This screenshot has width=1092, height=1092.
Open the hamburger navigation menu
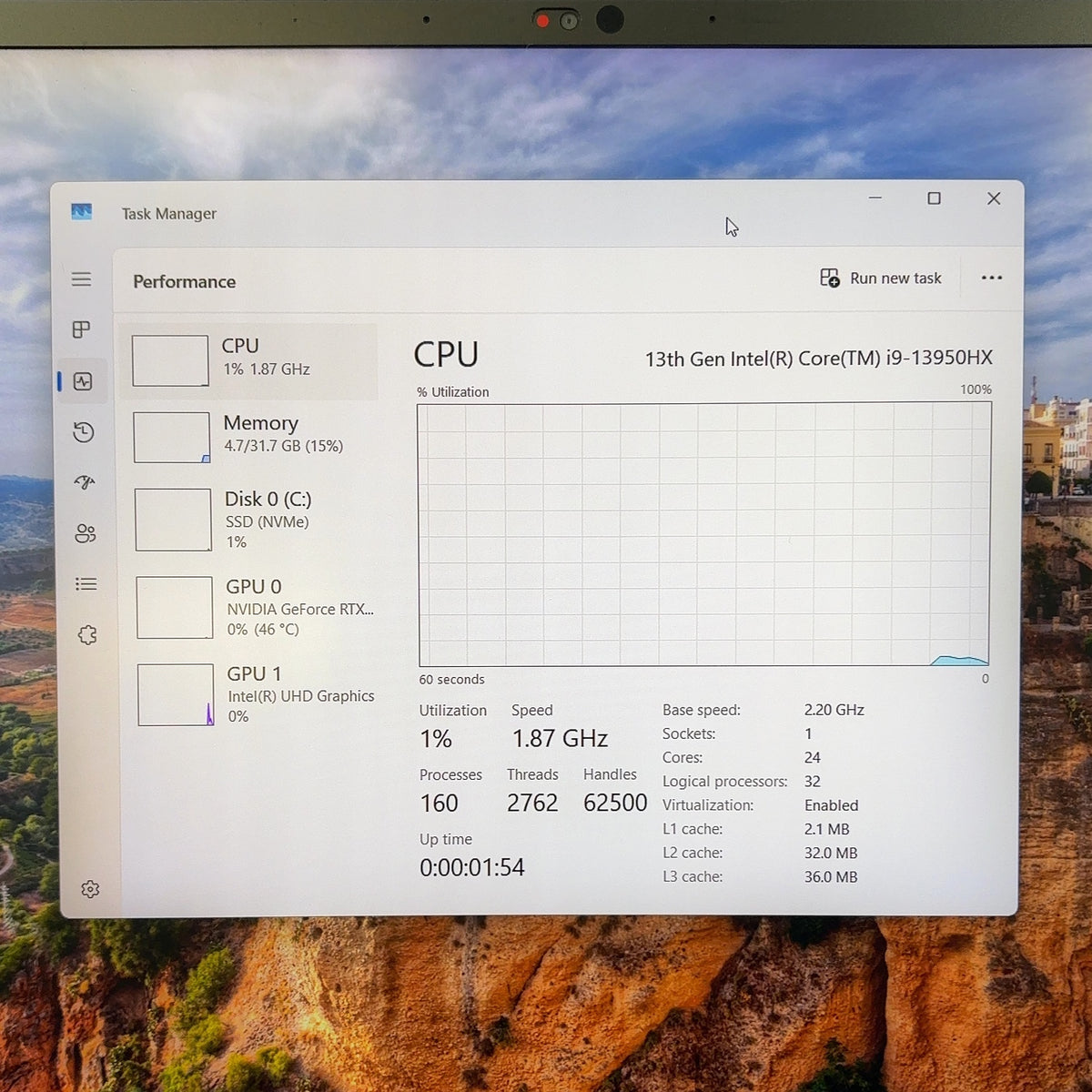click(81, 278)
